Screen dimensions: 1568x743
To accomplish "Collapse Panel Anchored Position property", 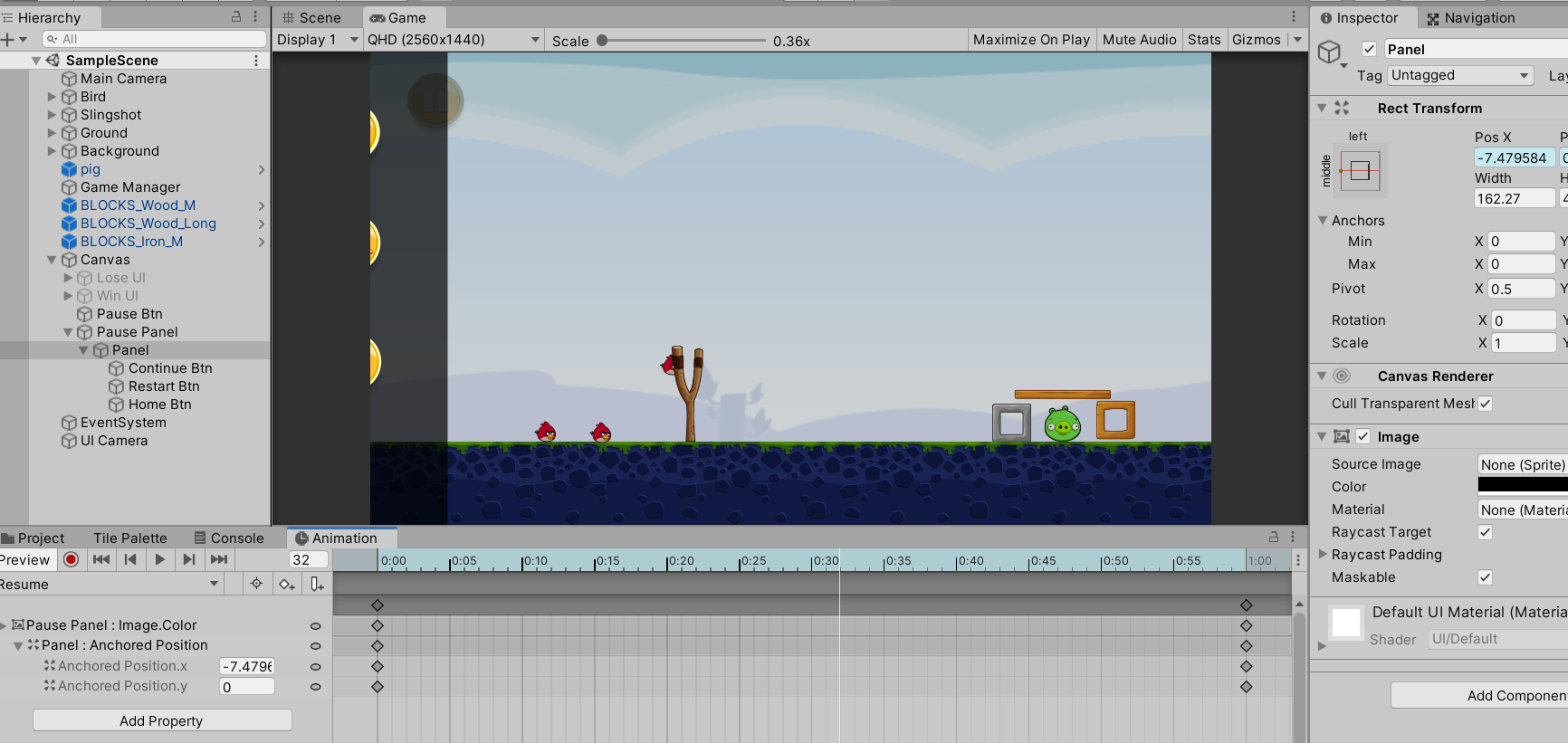I will pos(18,645).
